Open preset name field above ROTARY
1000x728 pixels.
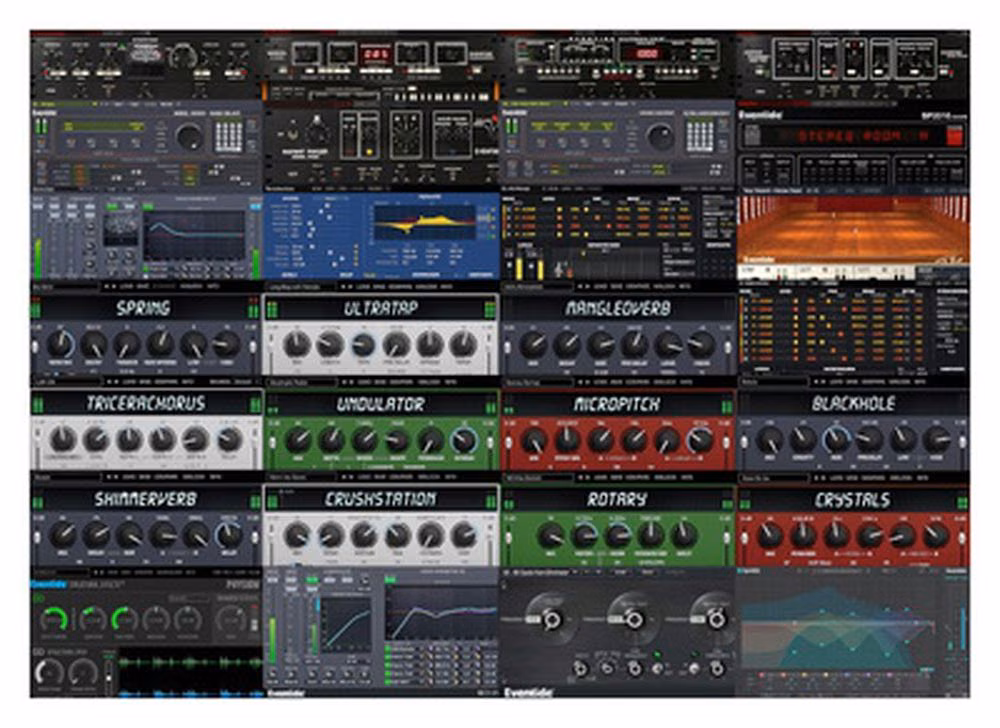(x=537, y=477)
